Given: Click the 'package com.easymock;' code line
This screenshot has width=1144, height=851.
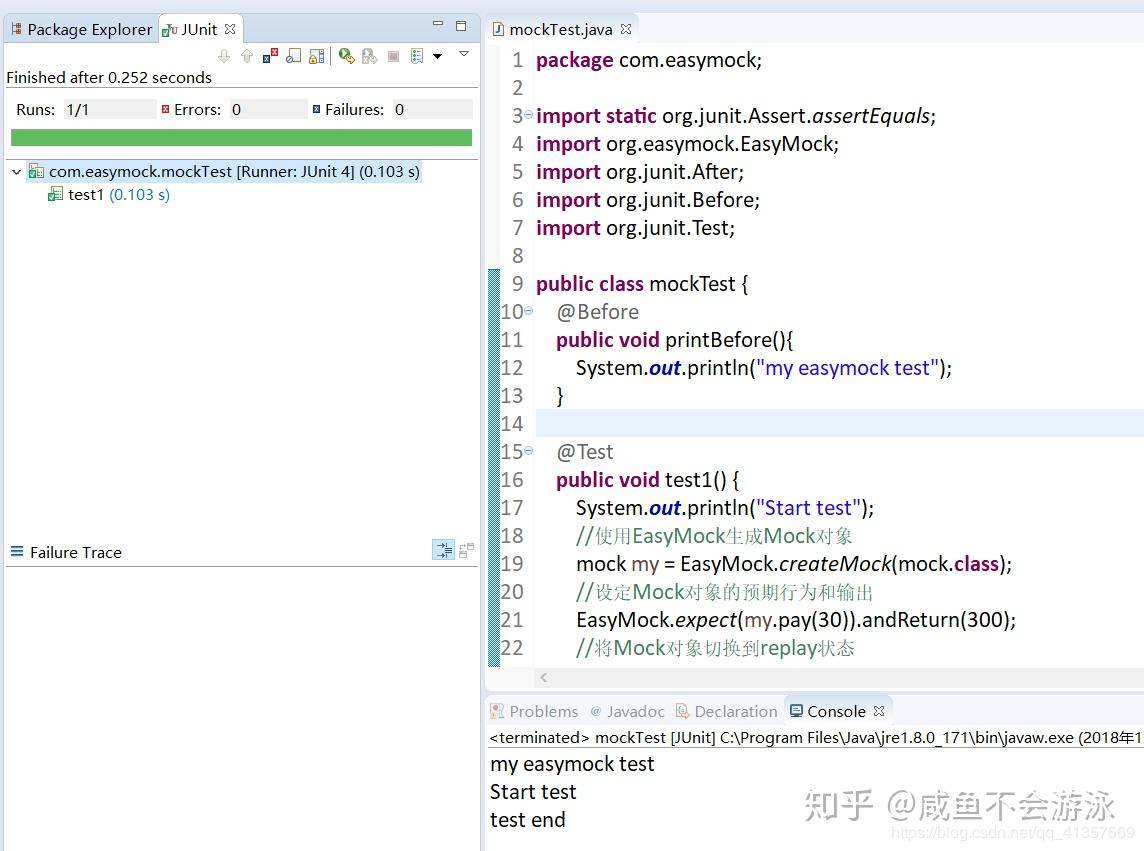Looking at the screenshot, I should 649,60.
